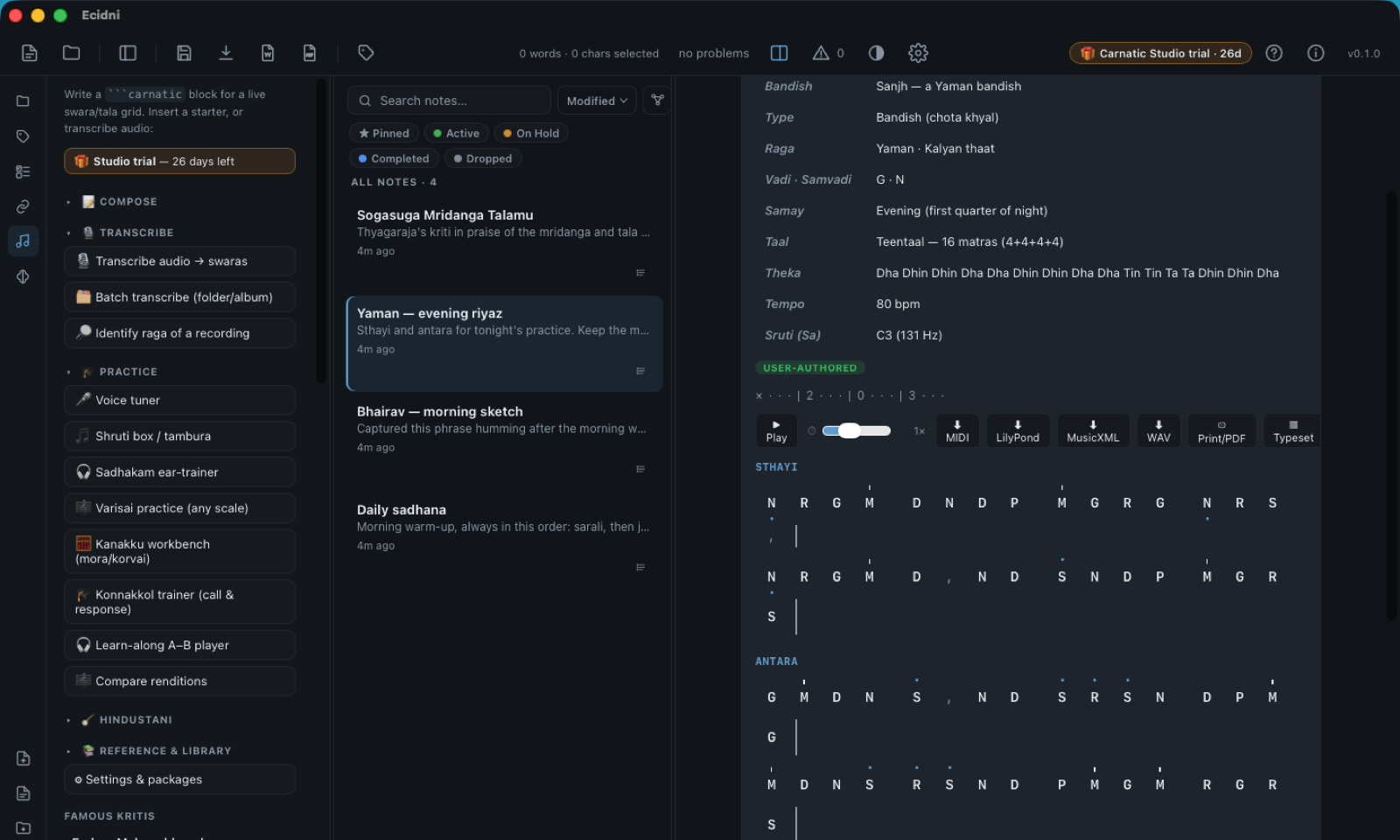Open folder from the top toolbar
1400x840 pixels.
[x=72, y=53]
